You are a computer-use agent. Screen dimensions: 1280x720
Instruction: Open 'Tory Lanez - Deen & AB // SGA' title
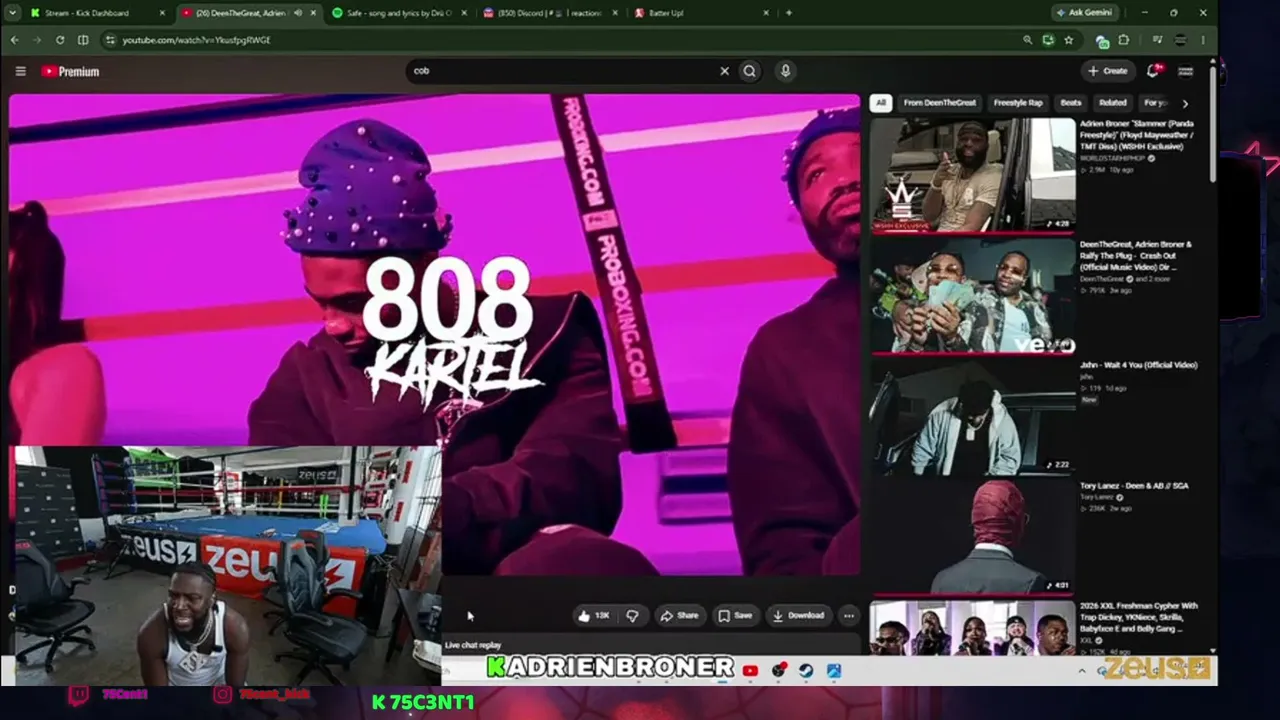1134,486
